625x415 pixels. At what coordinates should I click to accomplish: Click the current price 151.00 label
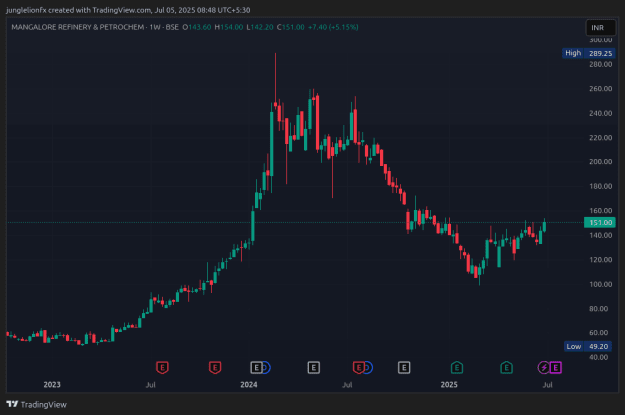[600, 222]
